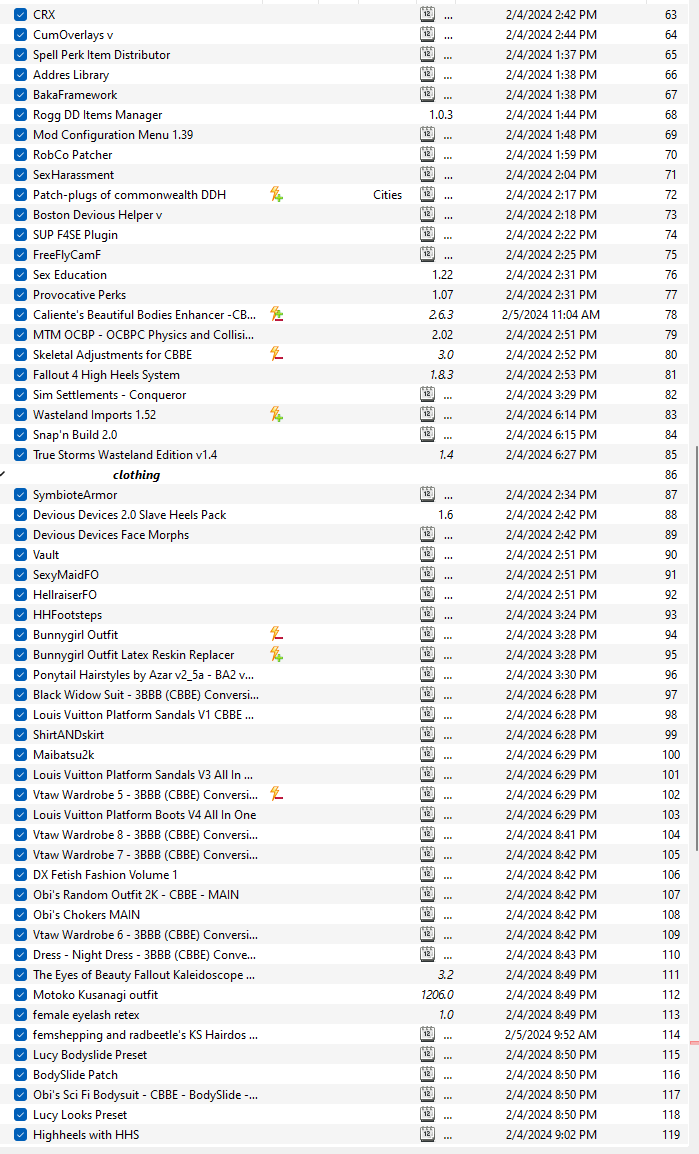
Task: Uncheck Fallout 4 High Heels System
Action: tap(21, 375)
